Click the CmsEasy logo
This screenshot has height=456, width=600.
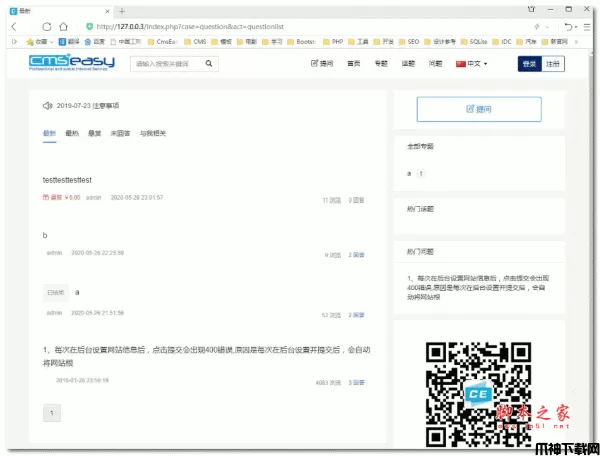72,62
